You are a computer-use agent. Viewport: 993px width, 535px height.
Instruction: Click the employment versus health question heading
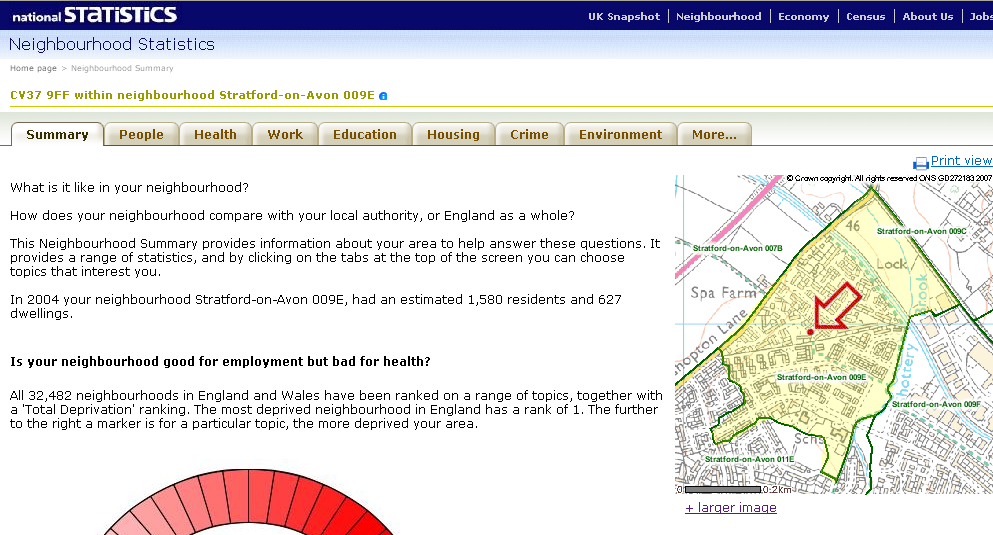220,362
